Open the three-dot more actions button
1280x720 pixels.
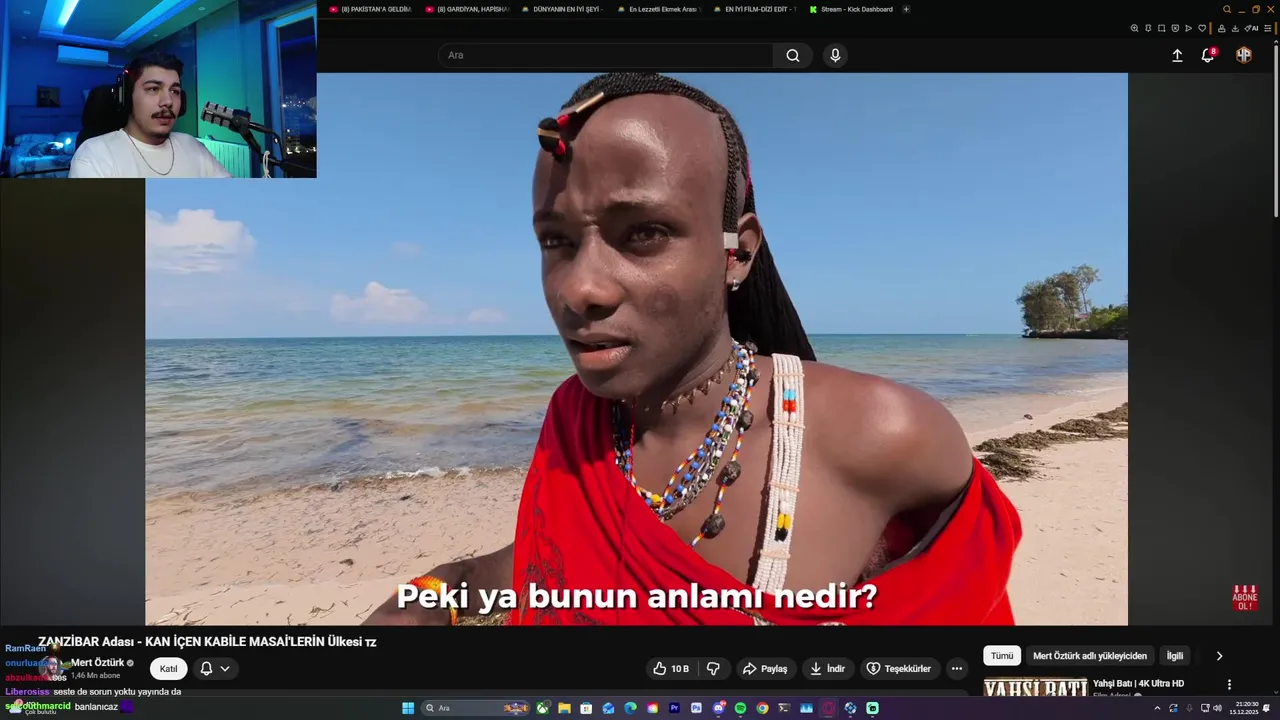click(x=957, y=668)
